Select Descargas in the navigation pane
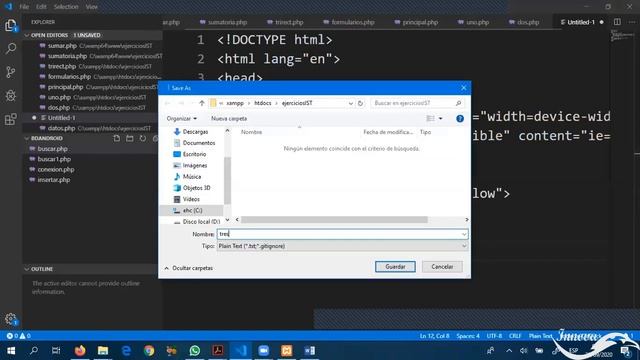Screen dimensions: 640x360 (195, 132)
